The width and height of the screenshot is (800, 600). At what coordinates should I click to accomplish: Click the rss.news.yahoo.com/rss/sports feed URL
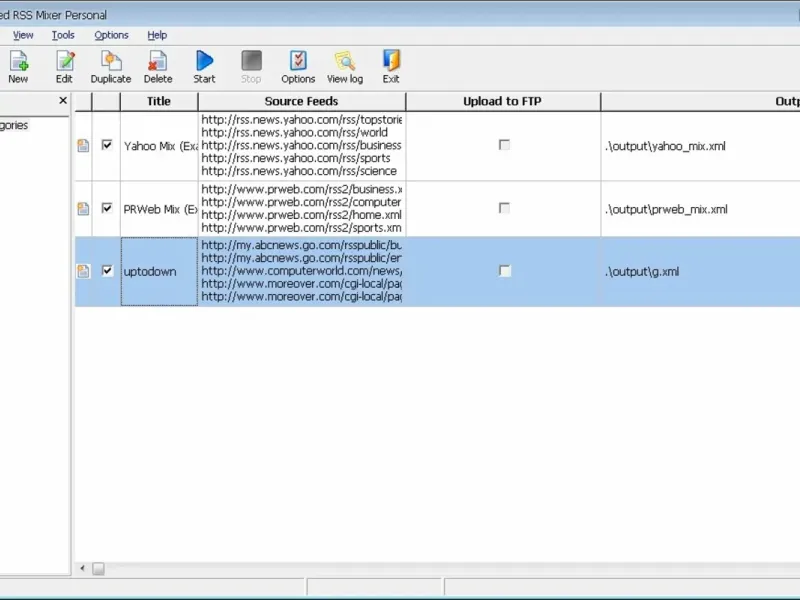(x=295, y=158)
